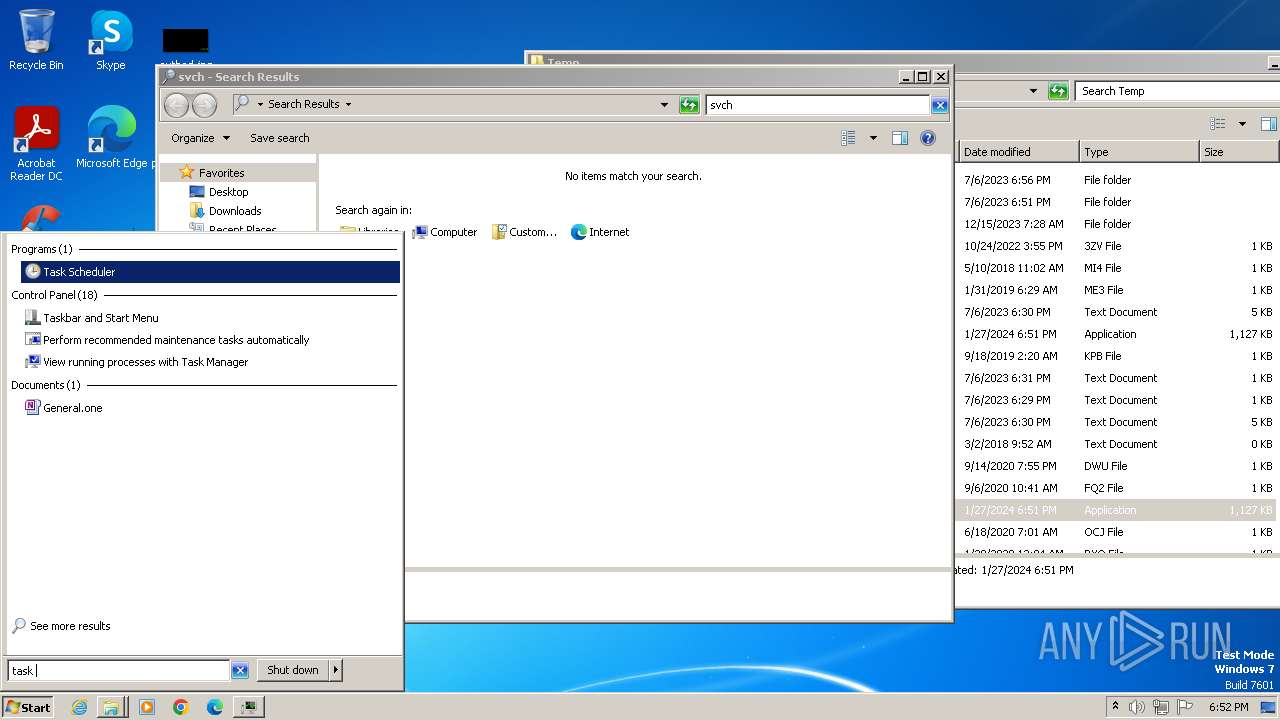
Task: Click Forward button in Search Results window
Action: click(204, 104)
